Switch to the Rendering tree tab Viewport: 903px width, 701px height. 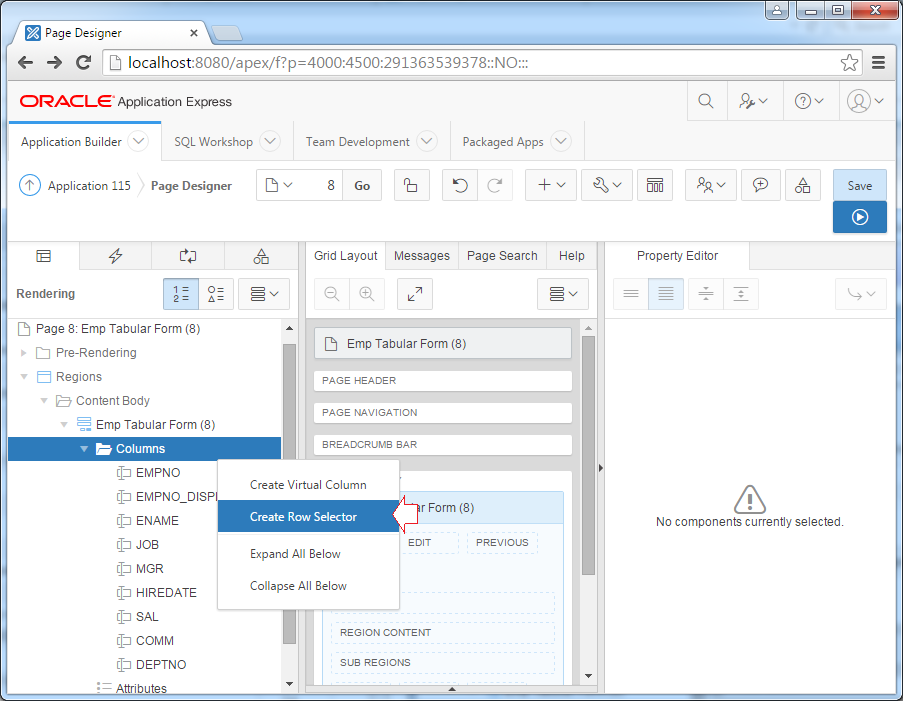pyautogui.click(x=44, y=256)
